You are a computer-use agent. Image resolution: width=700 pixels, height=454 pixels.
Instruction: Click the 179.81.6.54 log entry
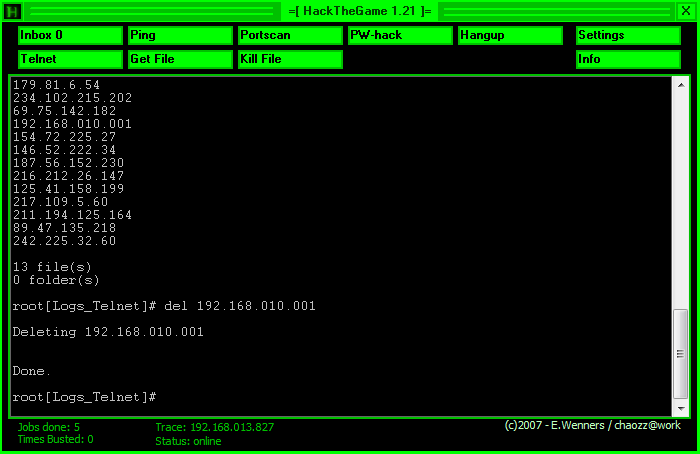pyautogui.click(x=56, y=85)
